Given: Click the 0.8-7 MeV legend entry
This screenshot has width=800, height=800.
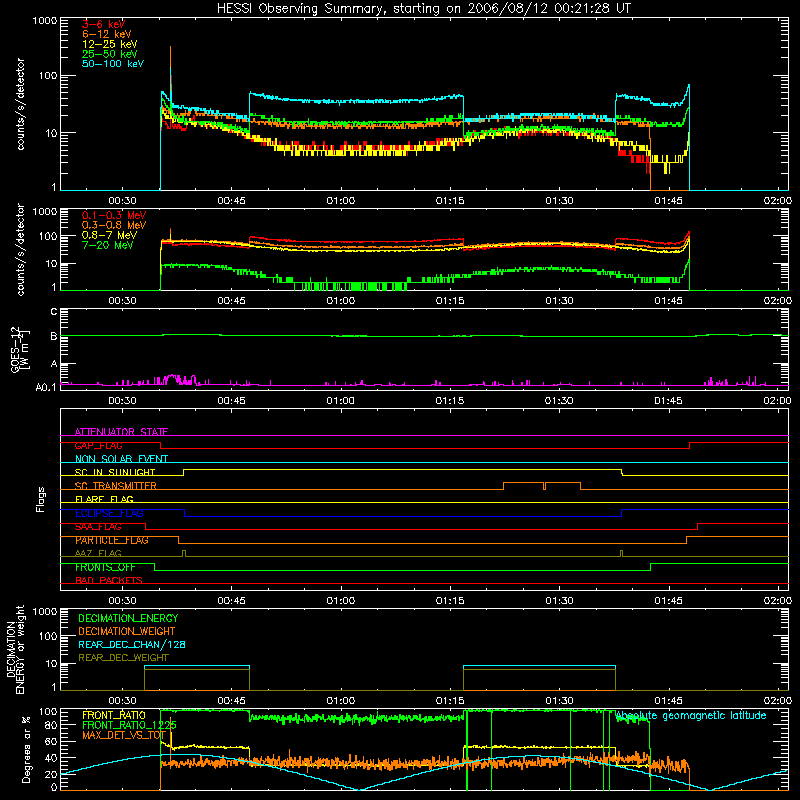Looking at the screenshot, I should pyautogui.click(x=109, y=235).
